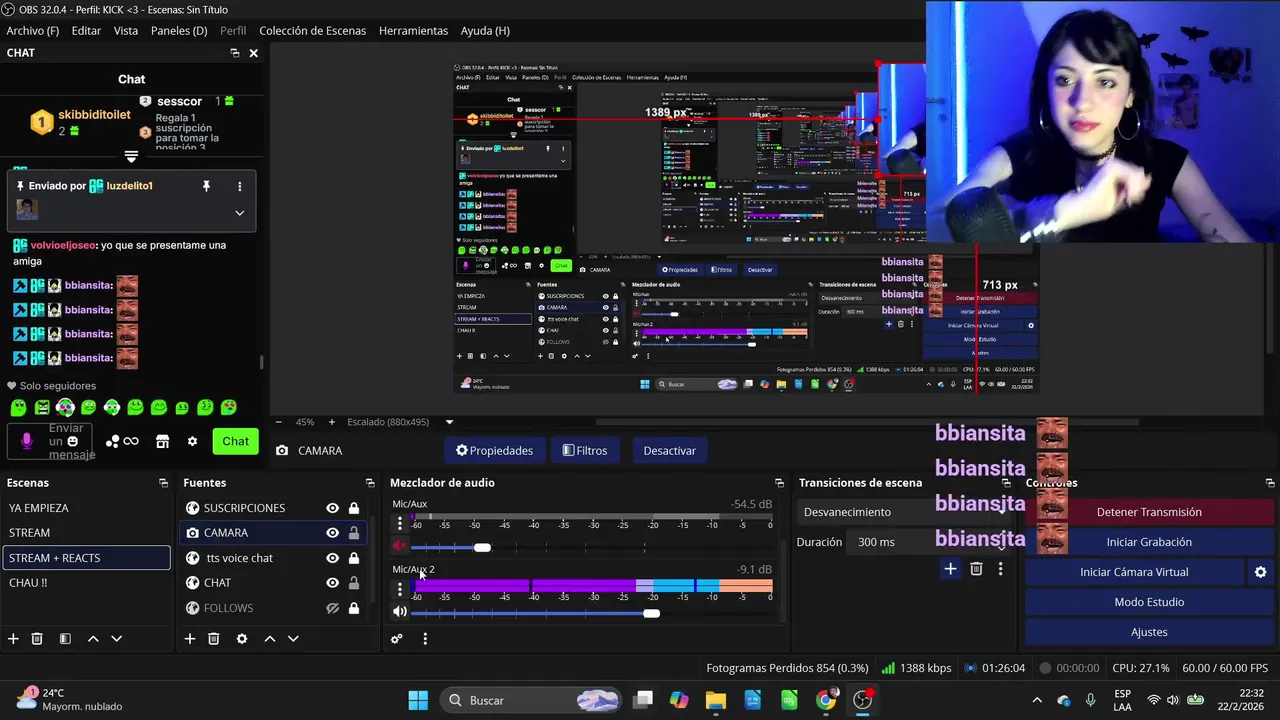Float the Escenas dock panel
The width and height of the screenshot is (1280, 720).
[163, 483]
